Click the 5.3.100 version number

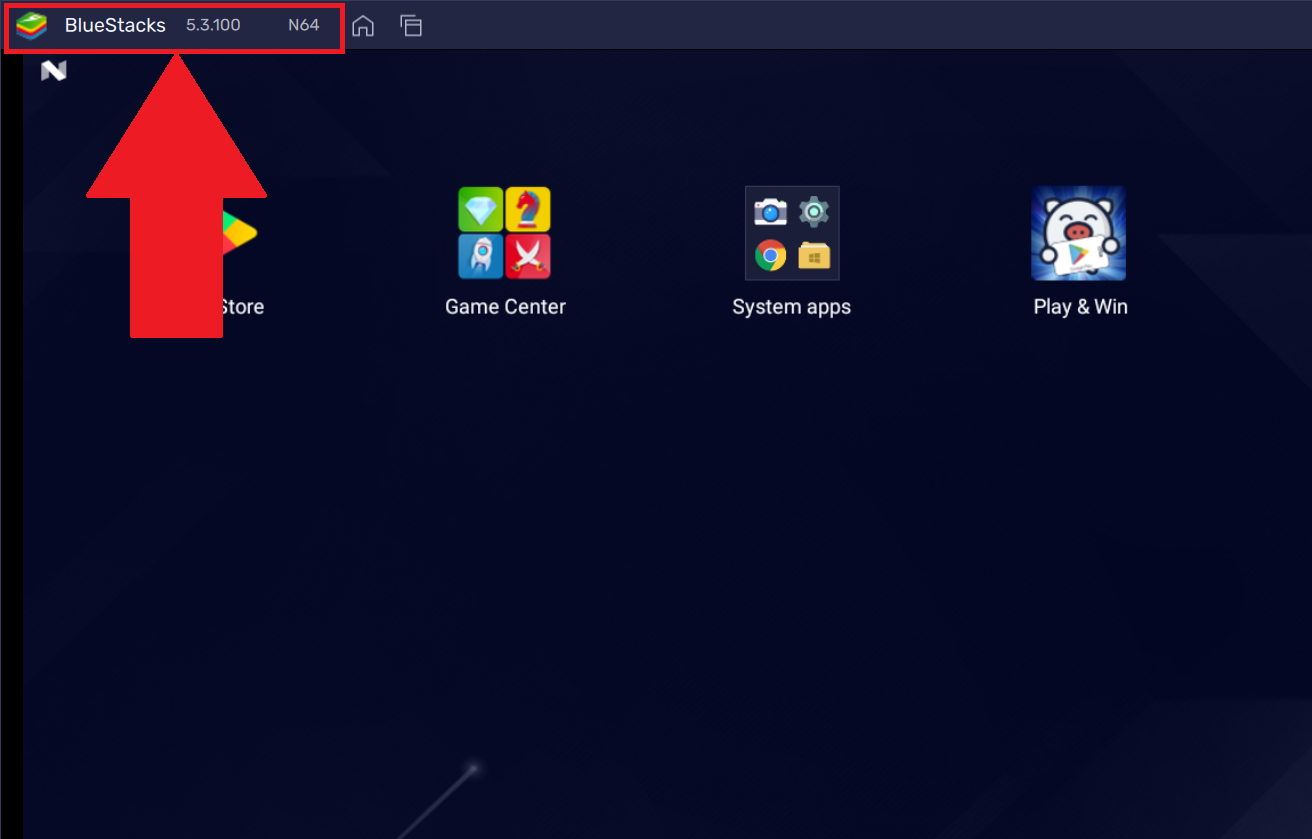pos(213,26)
